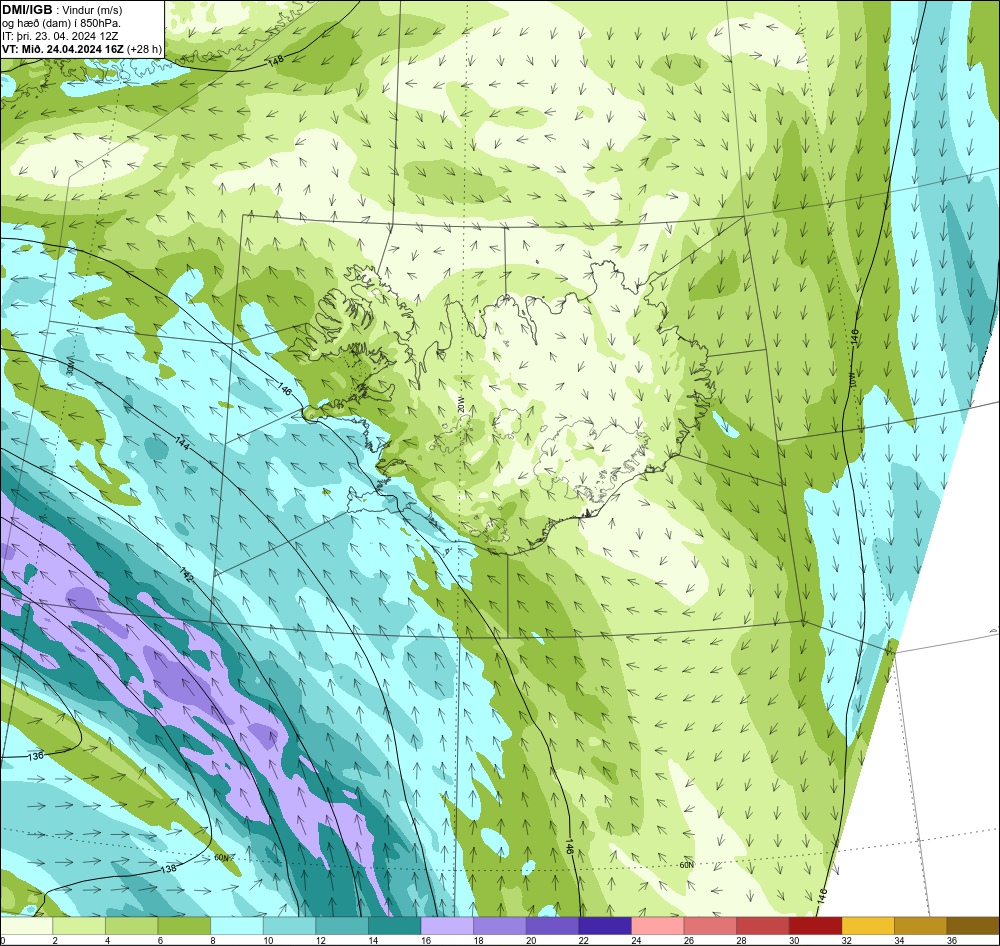Click the legend number '30'
1000x946 pixels.
click(794, 940)
